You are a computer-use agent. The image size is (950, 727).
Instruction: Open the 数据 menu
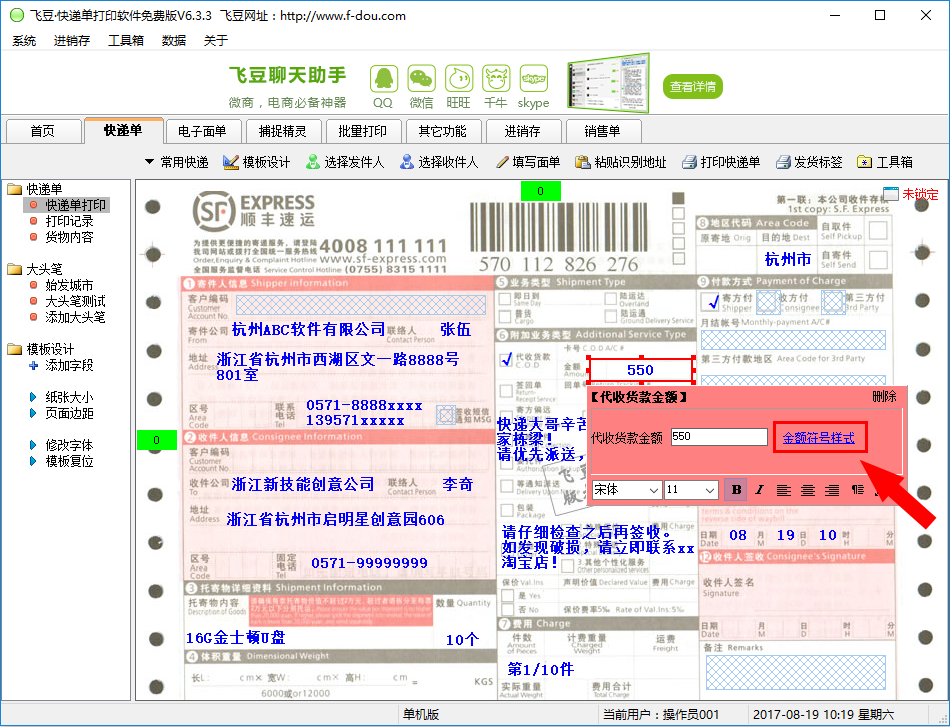[x=174, y=41]
